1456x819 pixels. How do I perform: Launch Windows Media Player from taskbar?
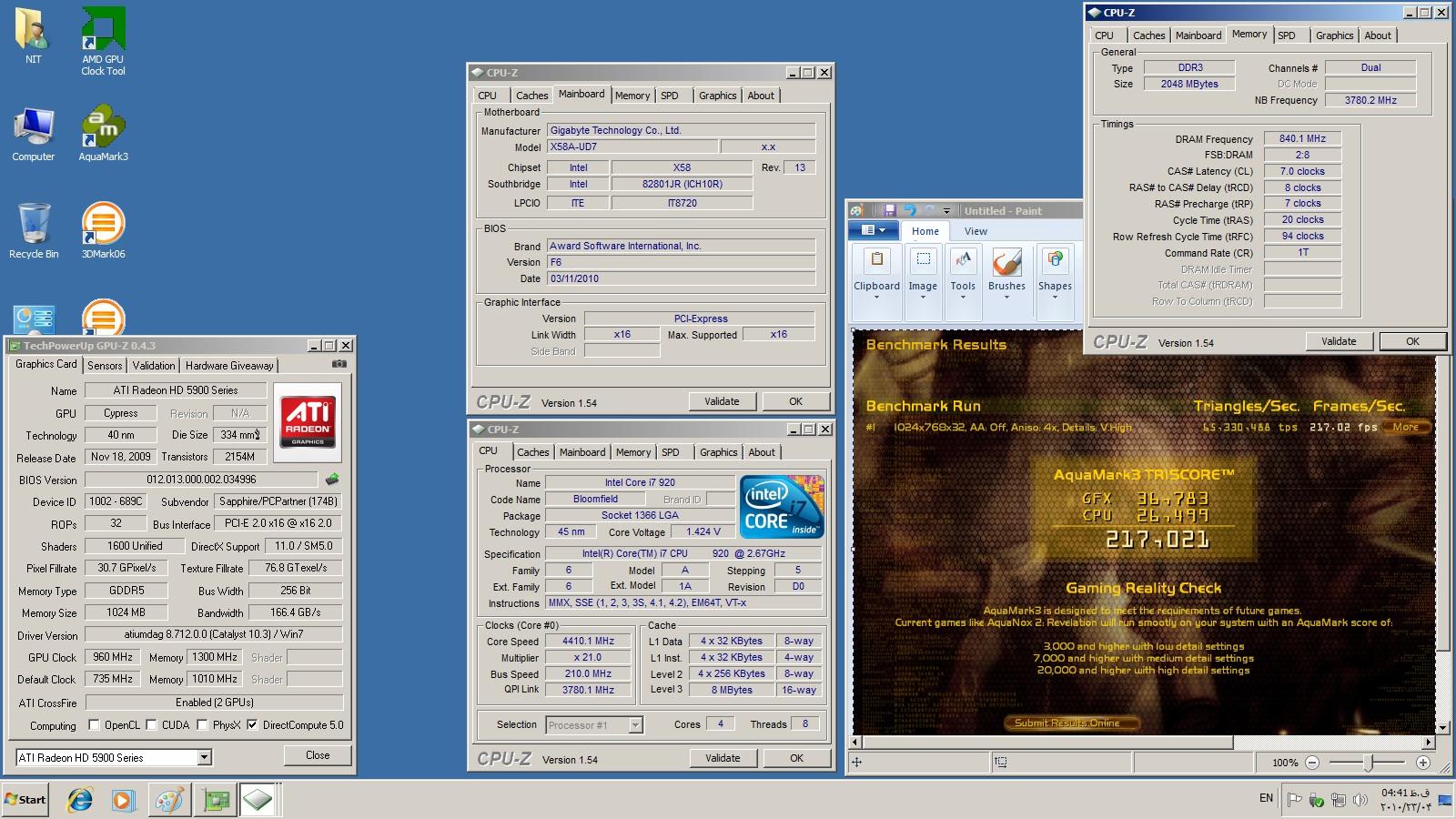(124, 800)
